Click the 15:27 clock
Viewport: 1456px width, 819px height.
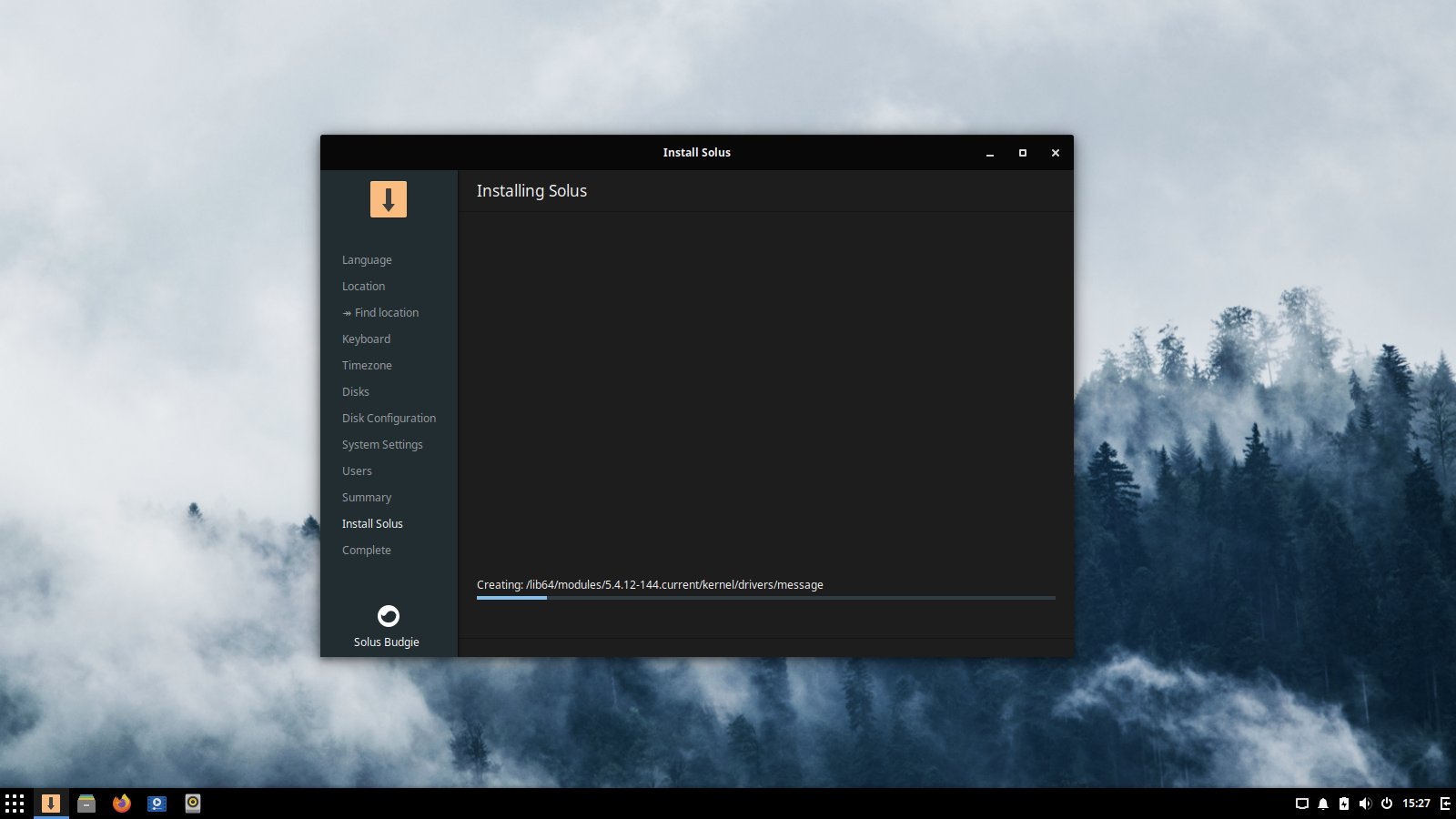click(x=1416, y=804)
